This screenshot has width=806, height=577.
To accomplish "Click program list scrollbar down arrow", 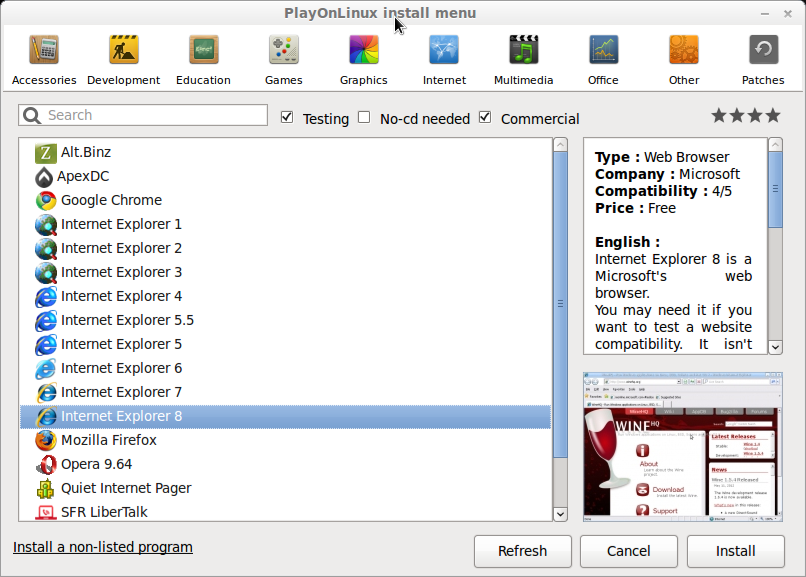I will tap(560, 514).
